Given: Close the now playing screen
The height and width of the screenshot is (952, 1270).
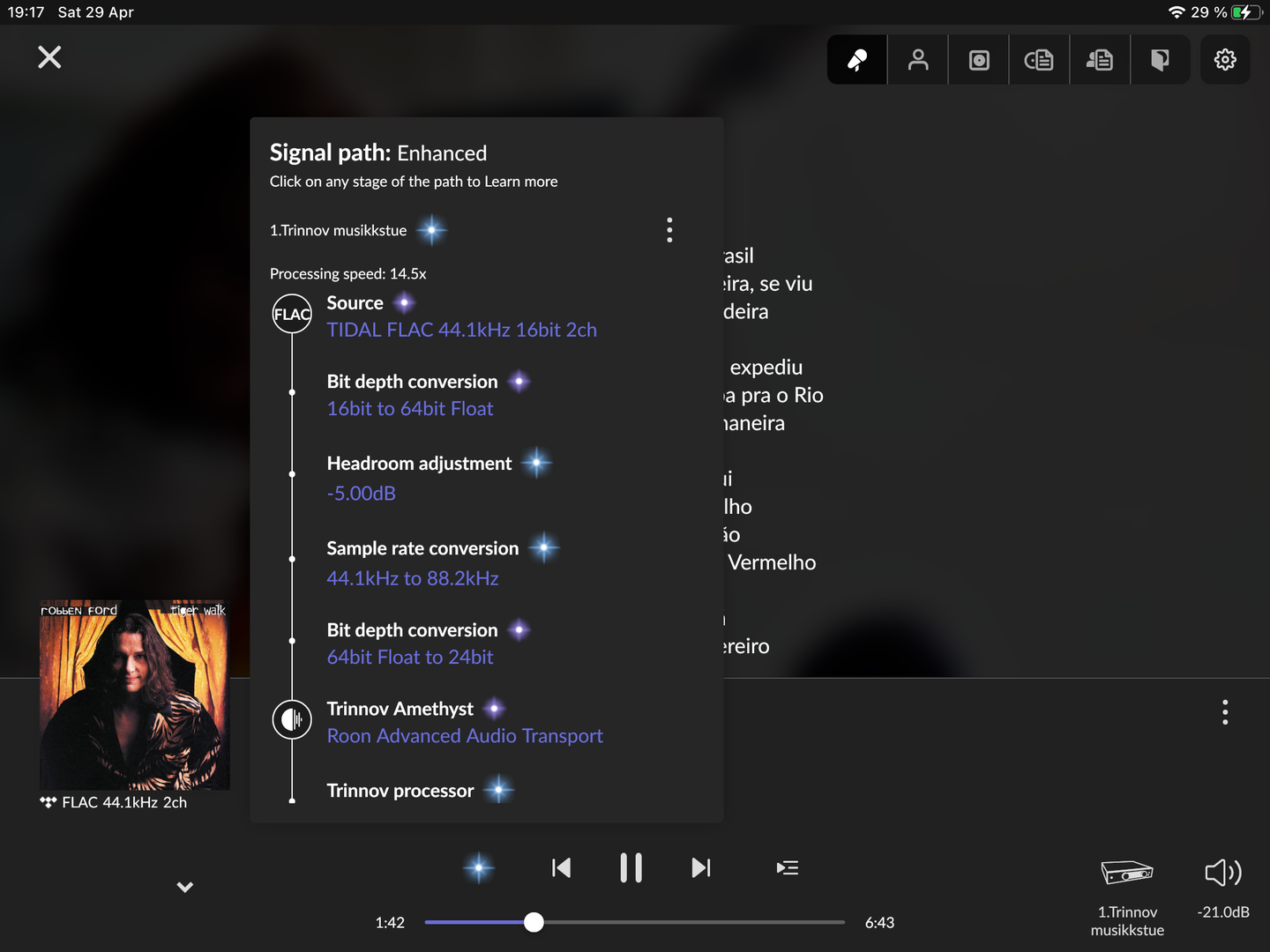Looking at the screenshot, I should (x=49, y=57).
